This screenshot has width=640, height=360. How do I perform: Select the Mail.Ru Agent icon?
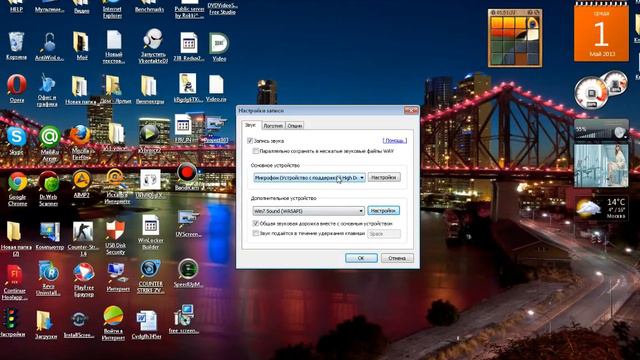pos(49,143)
